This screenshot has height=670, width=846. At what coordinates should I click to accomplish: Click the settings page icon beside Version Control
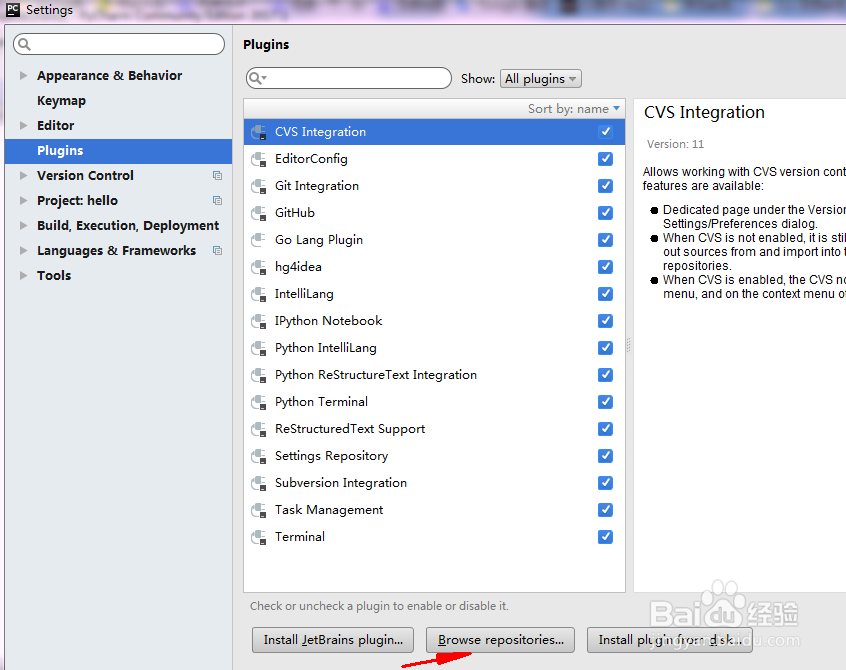(216, 175)
